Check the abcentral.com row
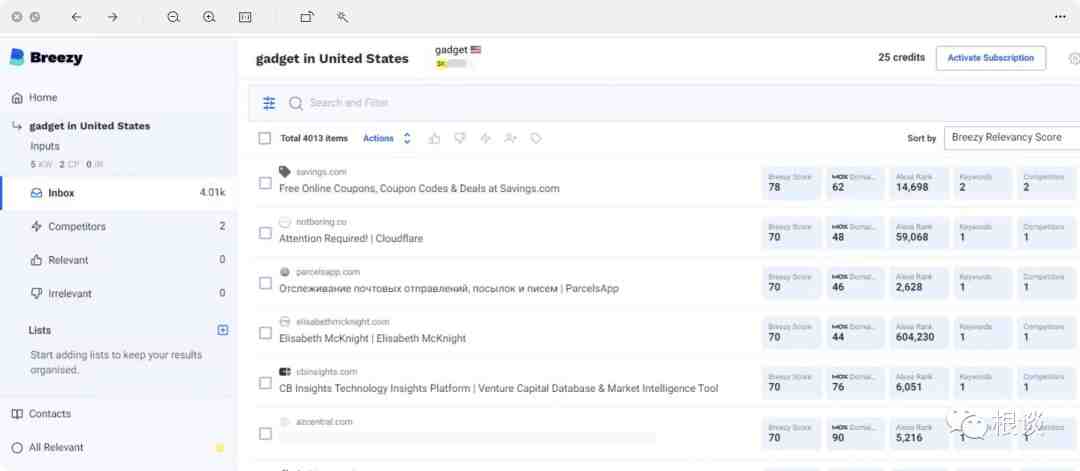This screenshot has width=1080, height=471. coord(265,434)
